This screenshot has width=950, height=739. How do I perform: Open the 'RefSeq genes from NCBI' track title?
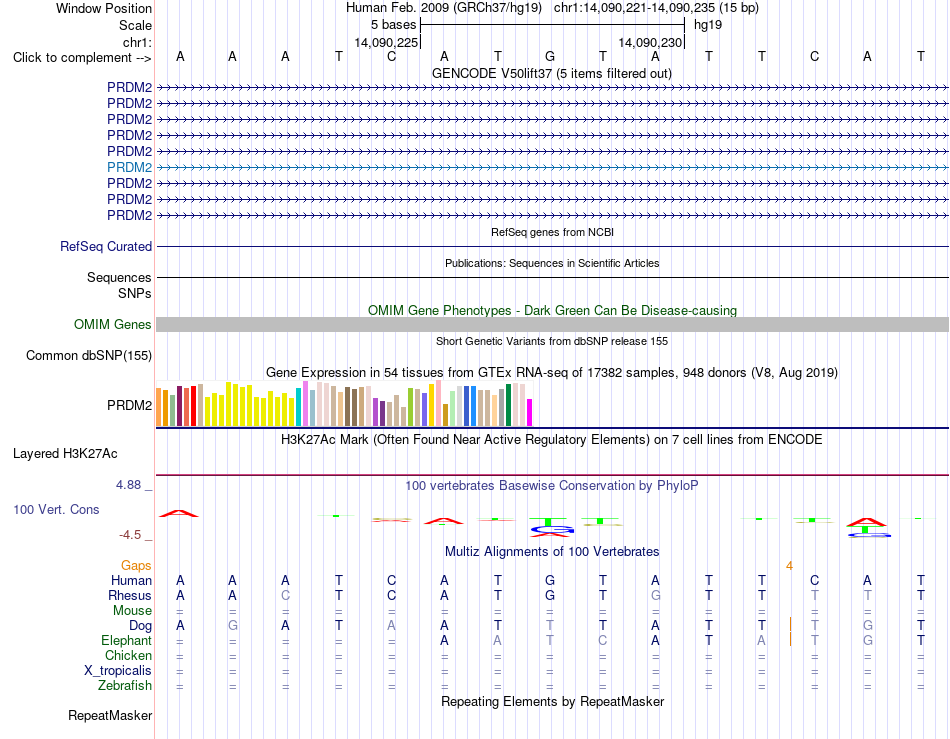[x=552, y=232]
